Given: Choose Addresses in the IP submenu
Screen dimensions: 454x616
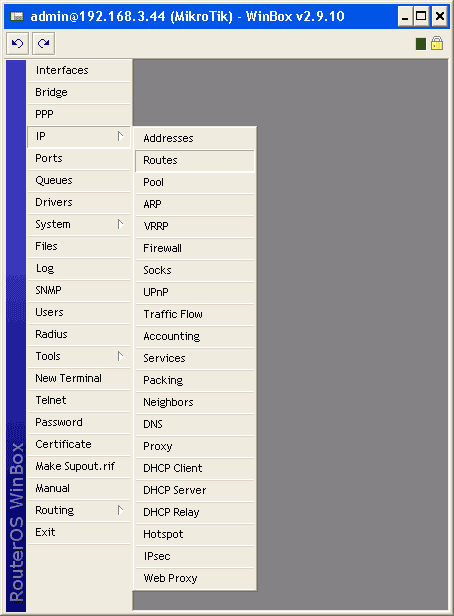Looking at the screenshot, I should 195,138.
